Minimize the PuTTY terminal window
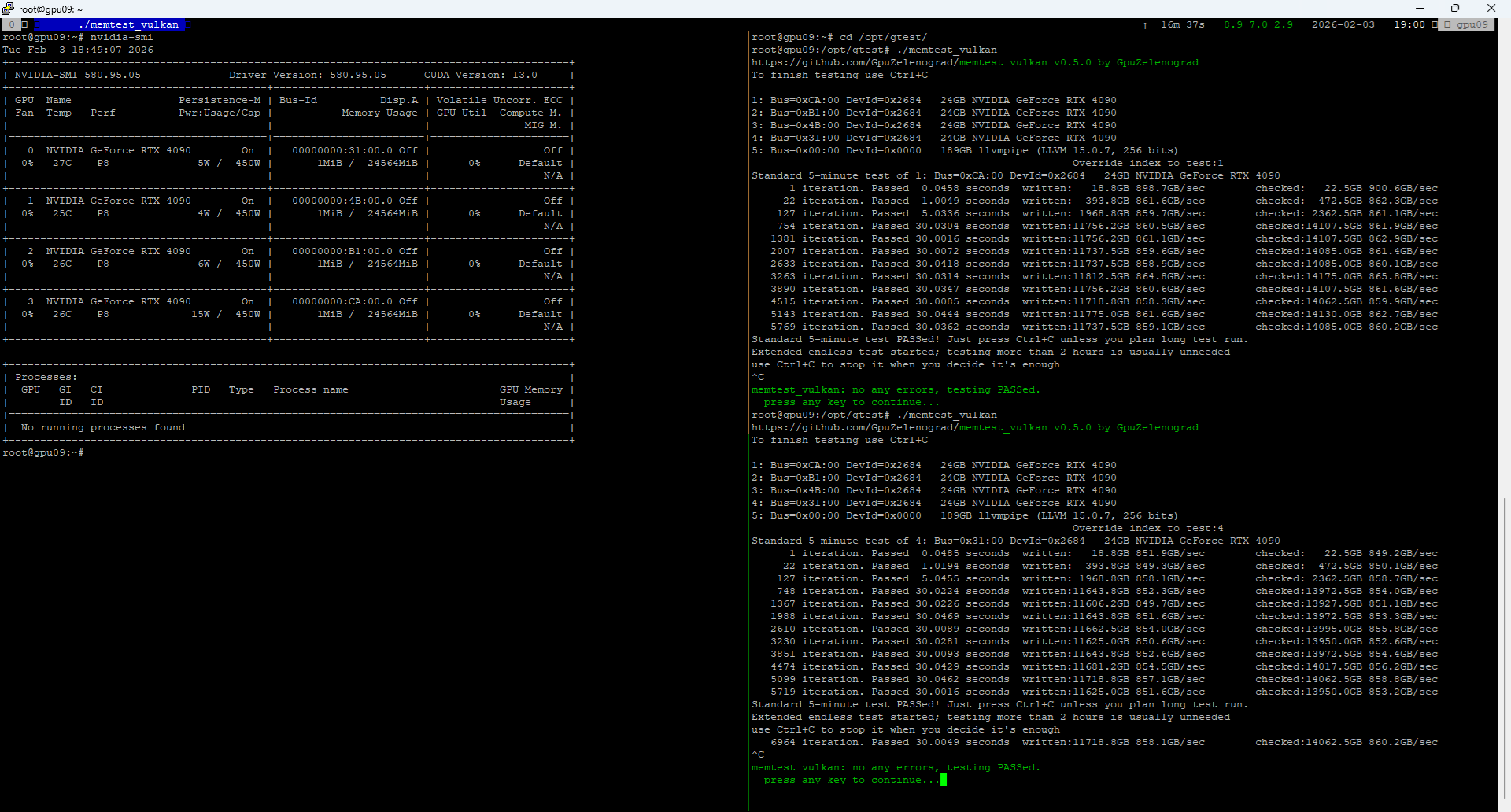Viewport: 1511px width, 812px height. tap(1420, 9)
